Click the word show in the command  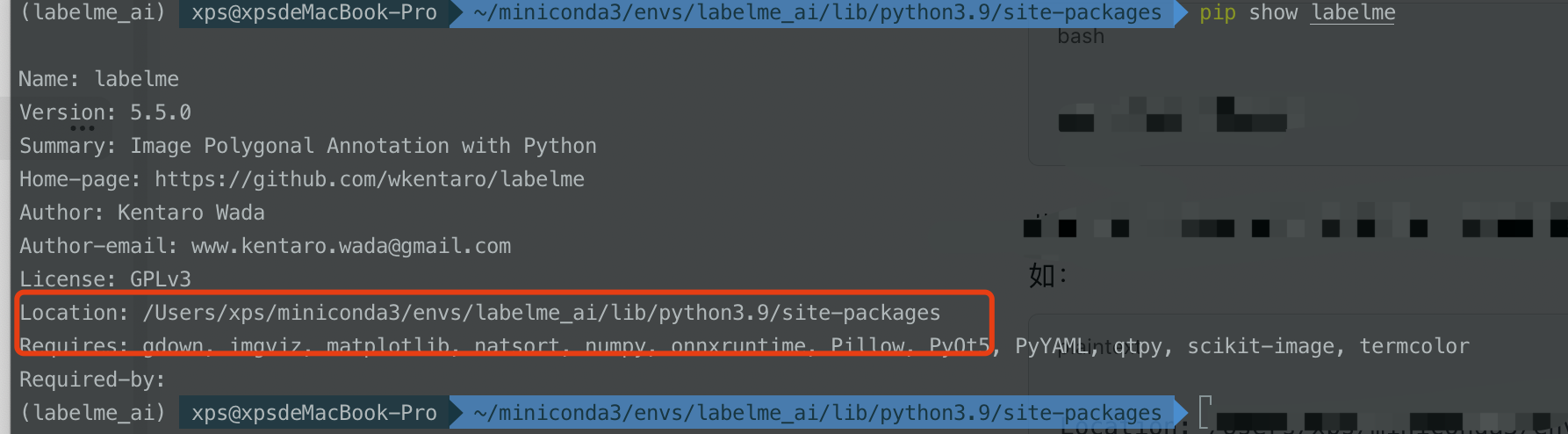click(1273, 13)
